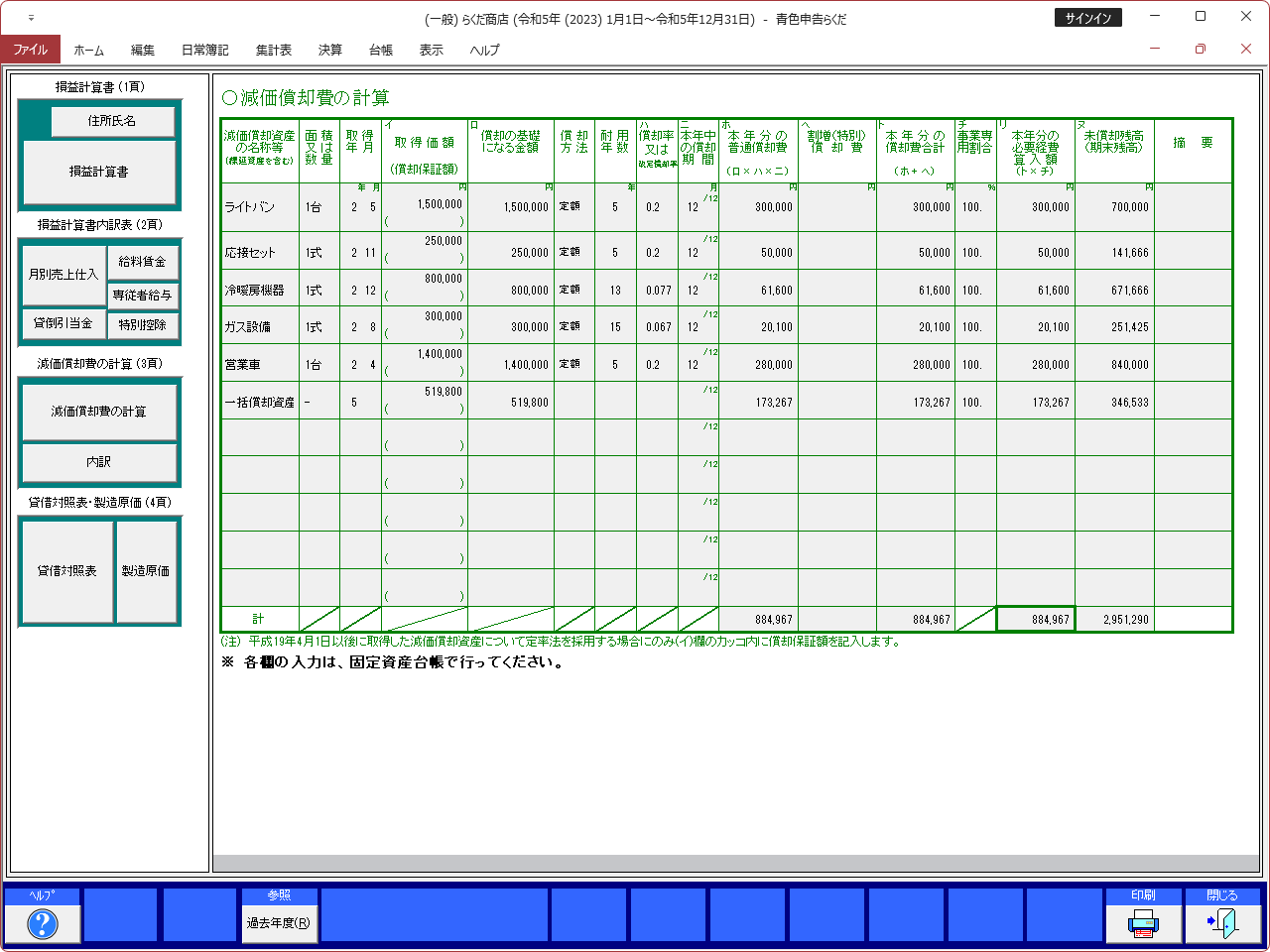Click the 月別売上仕入 button
The width and height of the screenshot is (1270, 952).
tap(63, 274)
